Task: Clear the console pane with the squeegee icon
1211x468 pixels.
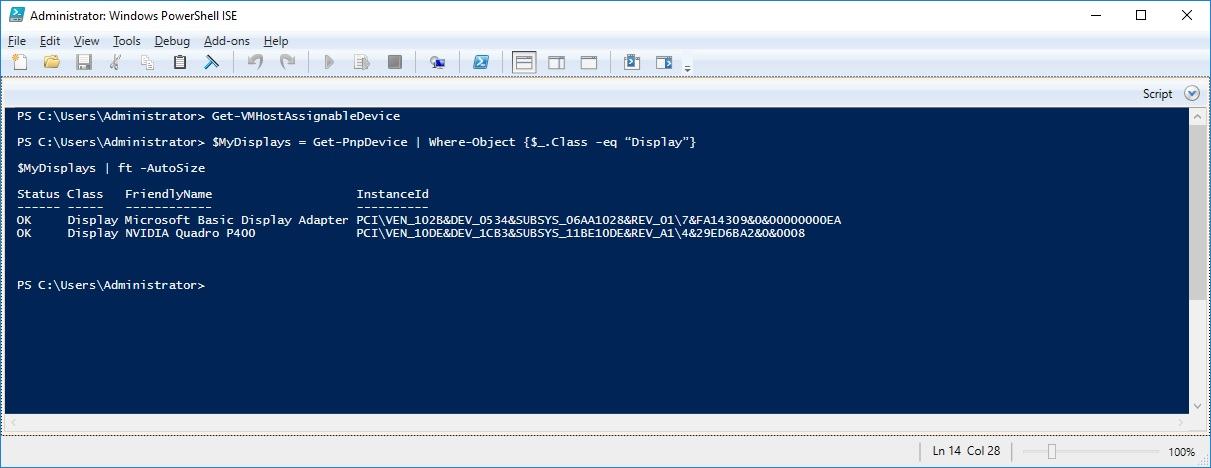Action: [212, 63]
